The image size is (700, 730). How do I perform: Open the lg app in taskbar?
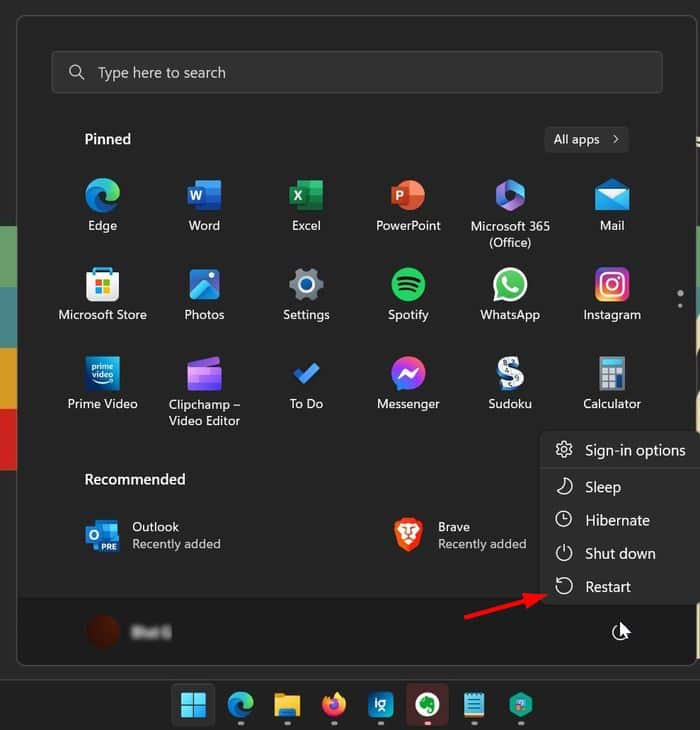pyautogui.click(x=381, y=705)
